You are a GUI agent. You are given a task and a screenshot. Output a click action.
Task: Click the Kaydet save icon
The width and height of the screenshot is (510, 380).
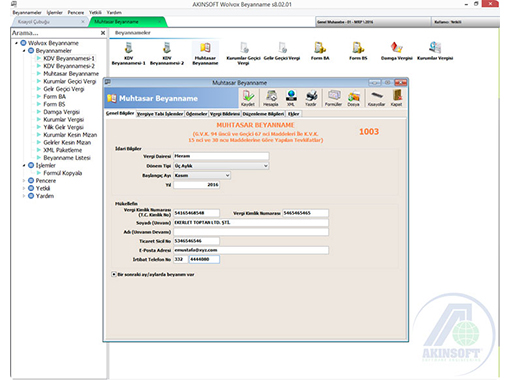(x=248, y=98)
